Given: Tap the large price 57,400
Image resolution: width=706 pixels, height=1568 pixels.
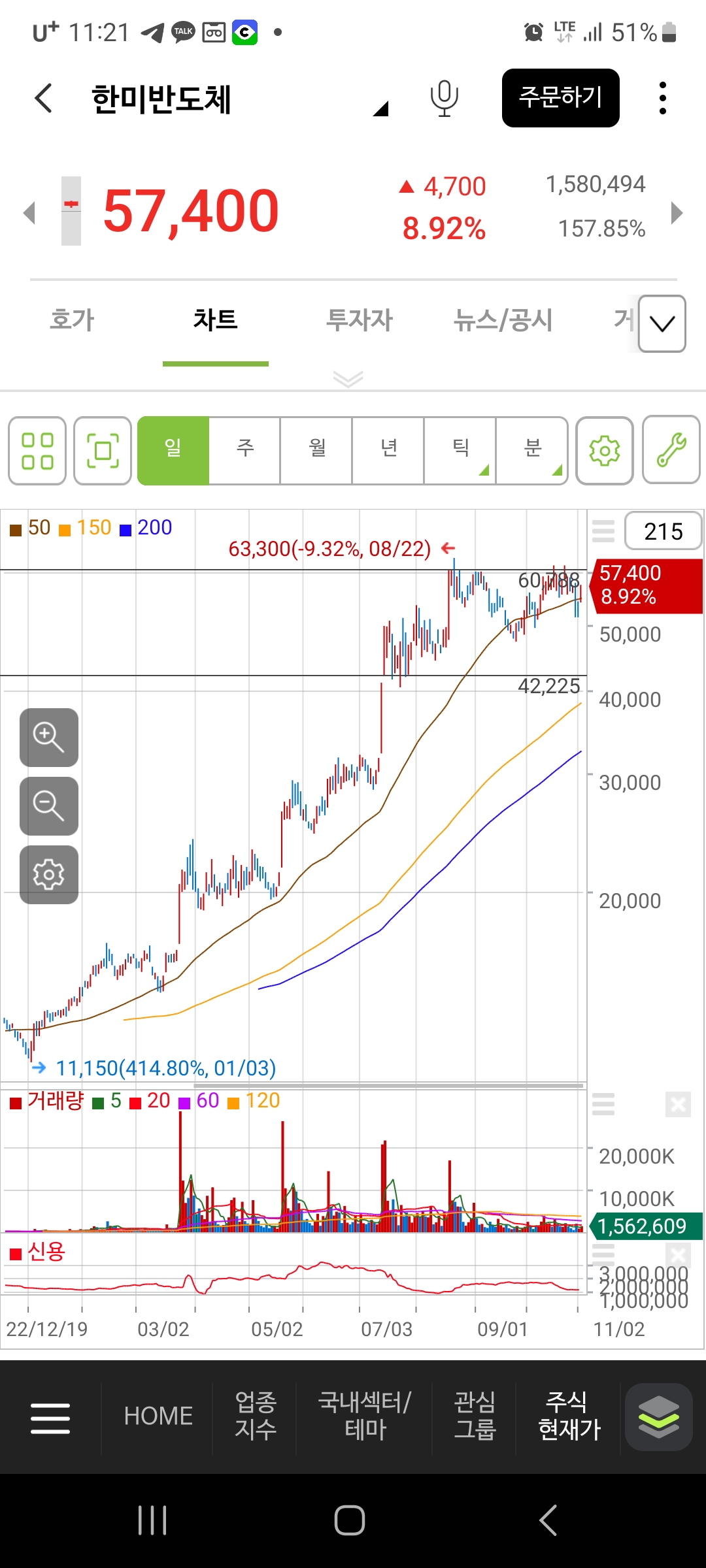Looking at the screenshot, I should (191, 211).
